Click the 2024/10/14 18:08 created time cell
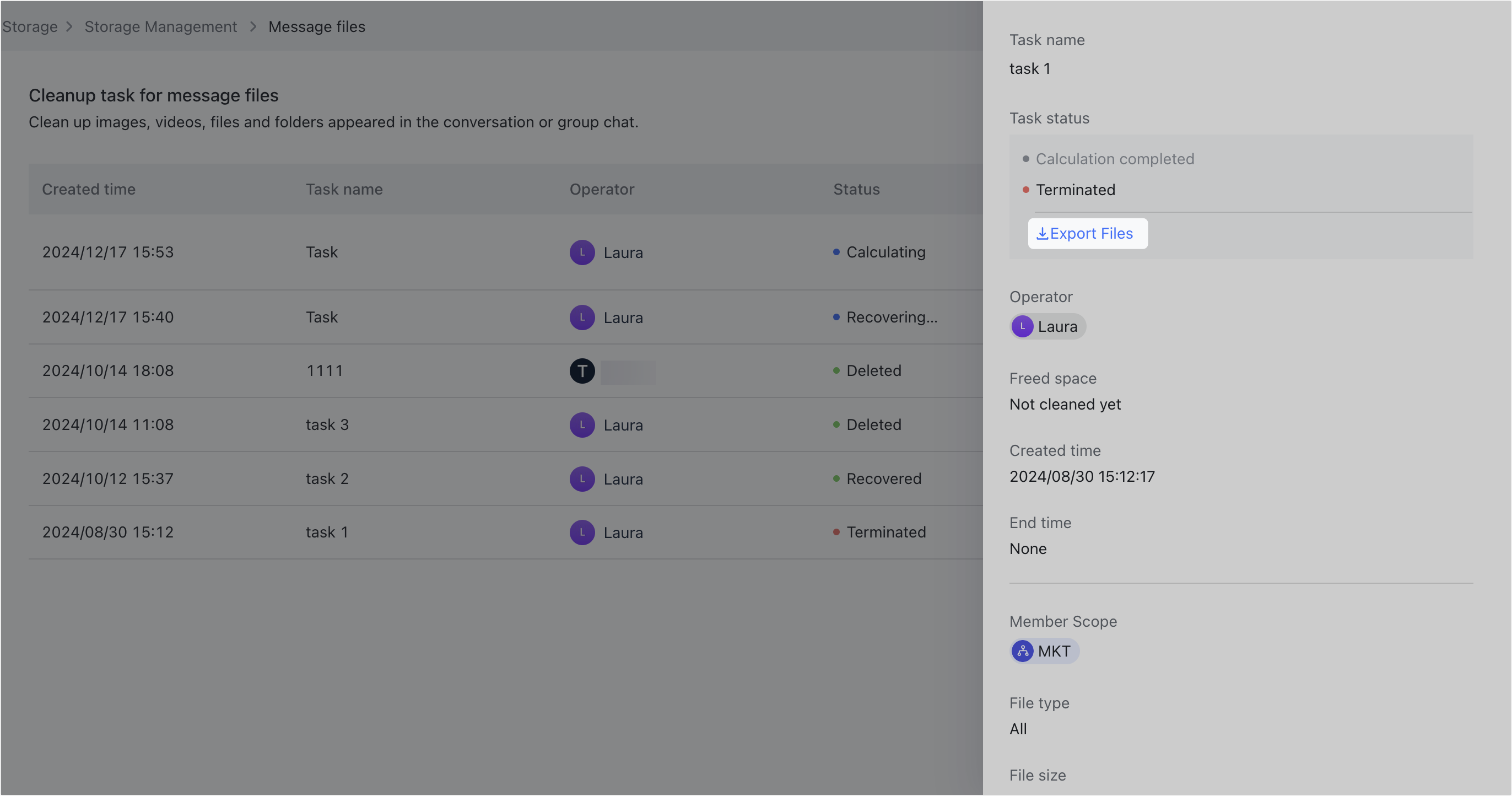Image resolution: width=1512 pixels, height=796 pixels. click(107, 370)
